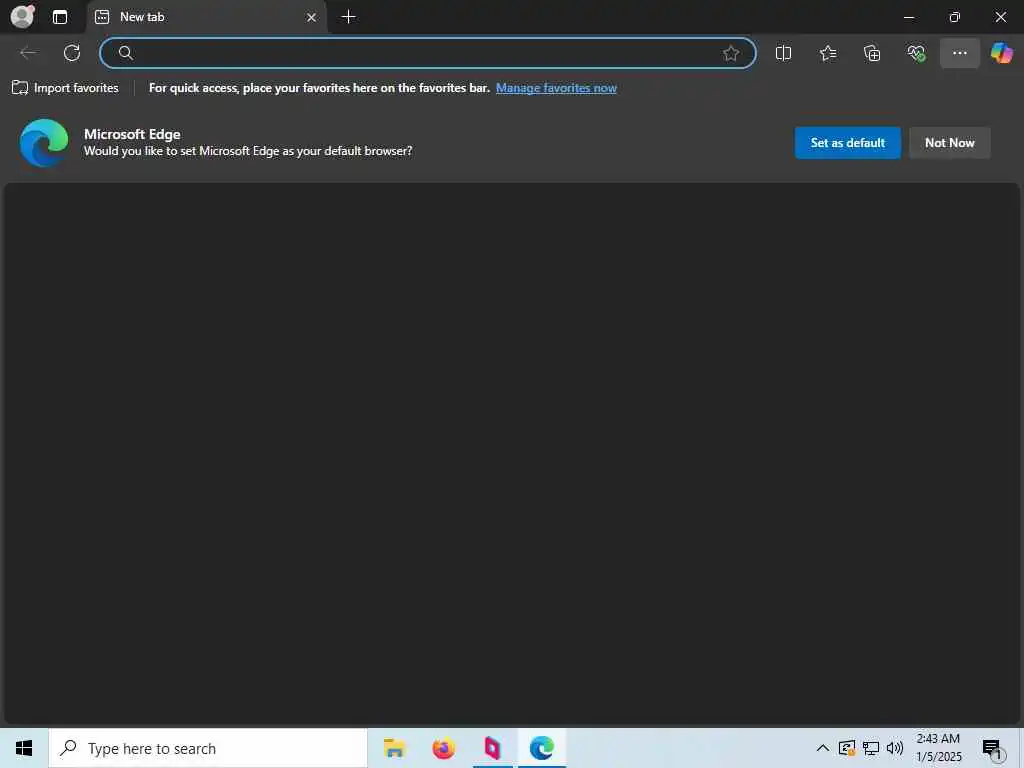Viewport: 1024px width, 768px height.
Task: Click the search icon in address bar
Action: 125,53
